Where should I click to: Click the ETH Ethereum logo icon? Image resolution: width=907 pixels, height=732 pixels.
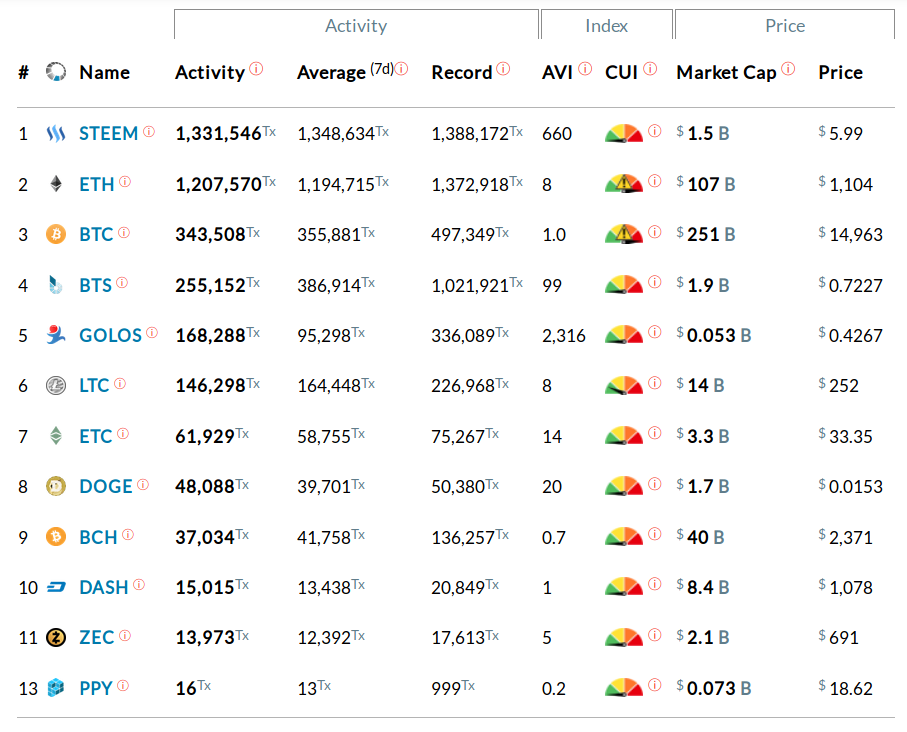[56, 185]
